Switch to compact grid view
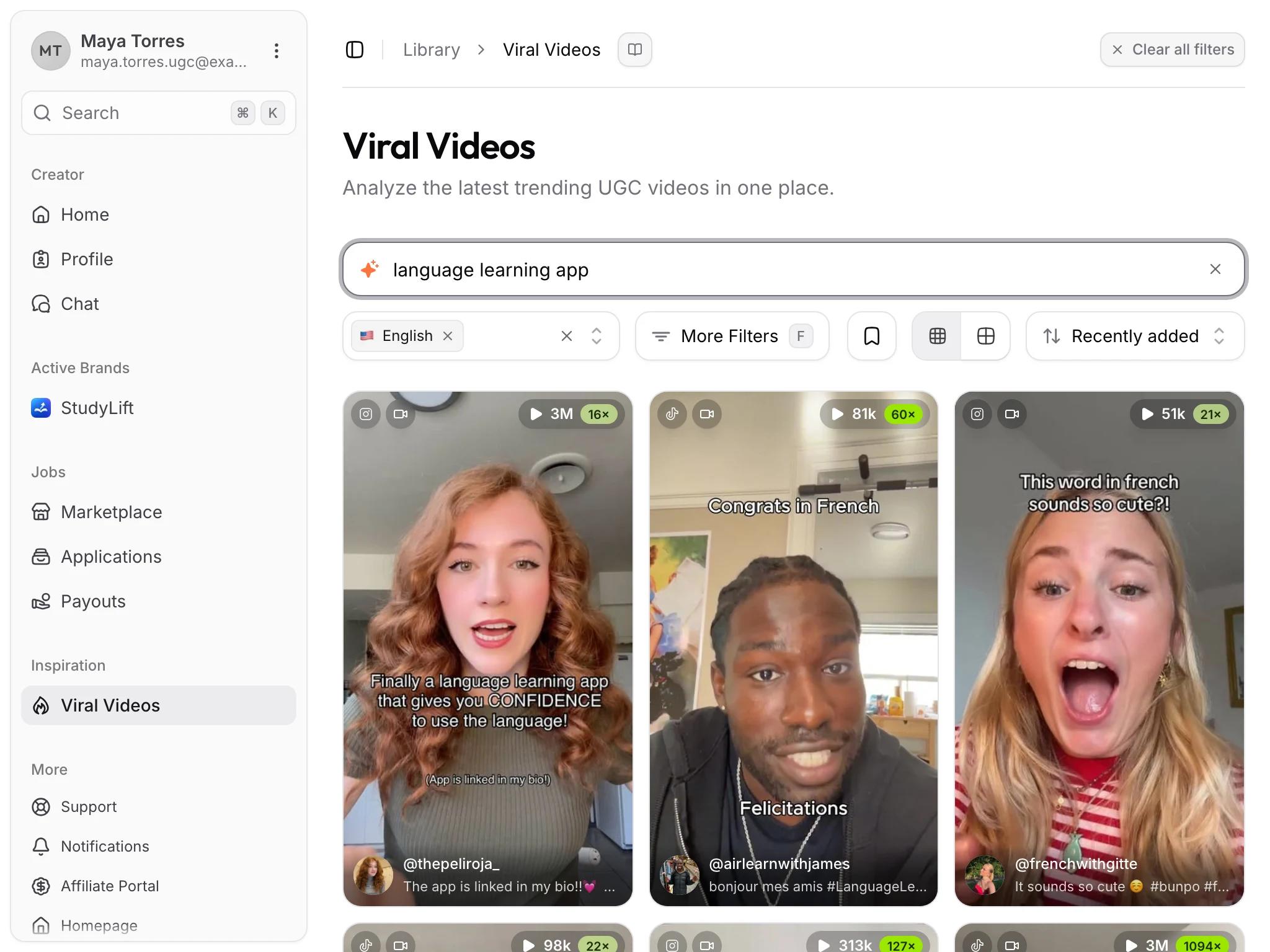1270x952 pixels. (937, 336)
